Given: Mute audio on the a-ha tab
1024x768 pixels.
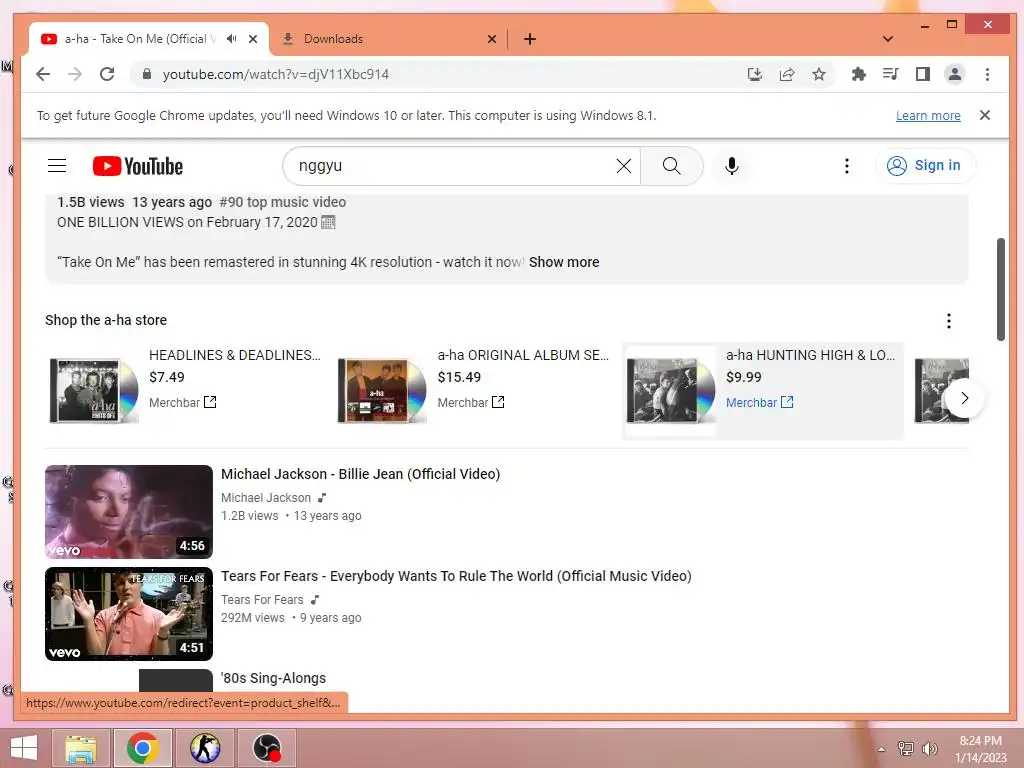Looking at the screenshot, I should coord(231,39).
